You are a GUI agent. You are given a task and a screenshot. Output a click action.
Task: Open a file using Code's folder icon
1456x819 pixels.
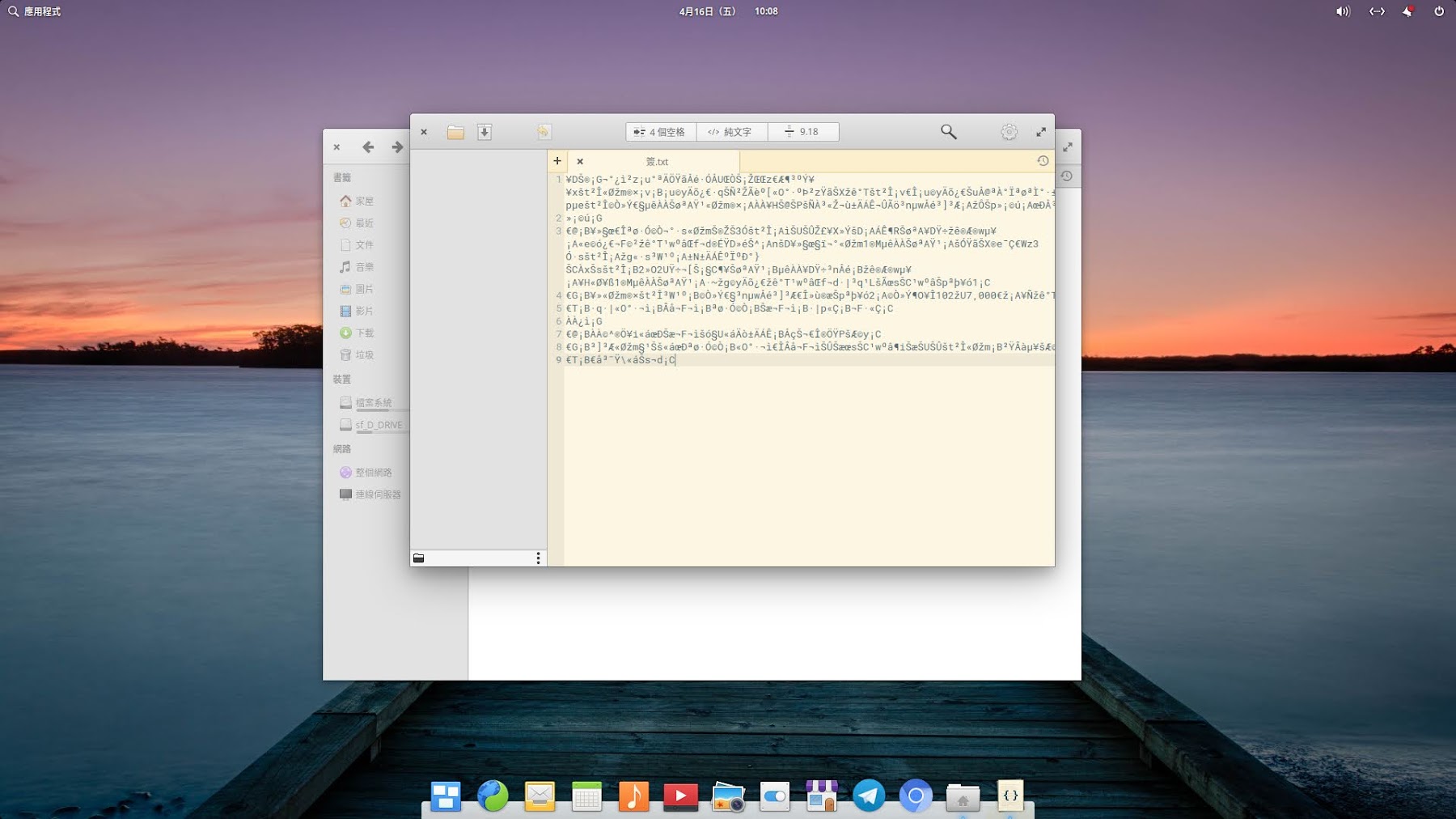click(455, 132)
